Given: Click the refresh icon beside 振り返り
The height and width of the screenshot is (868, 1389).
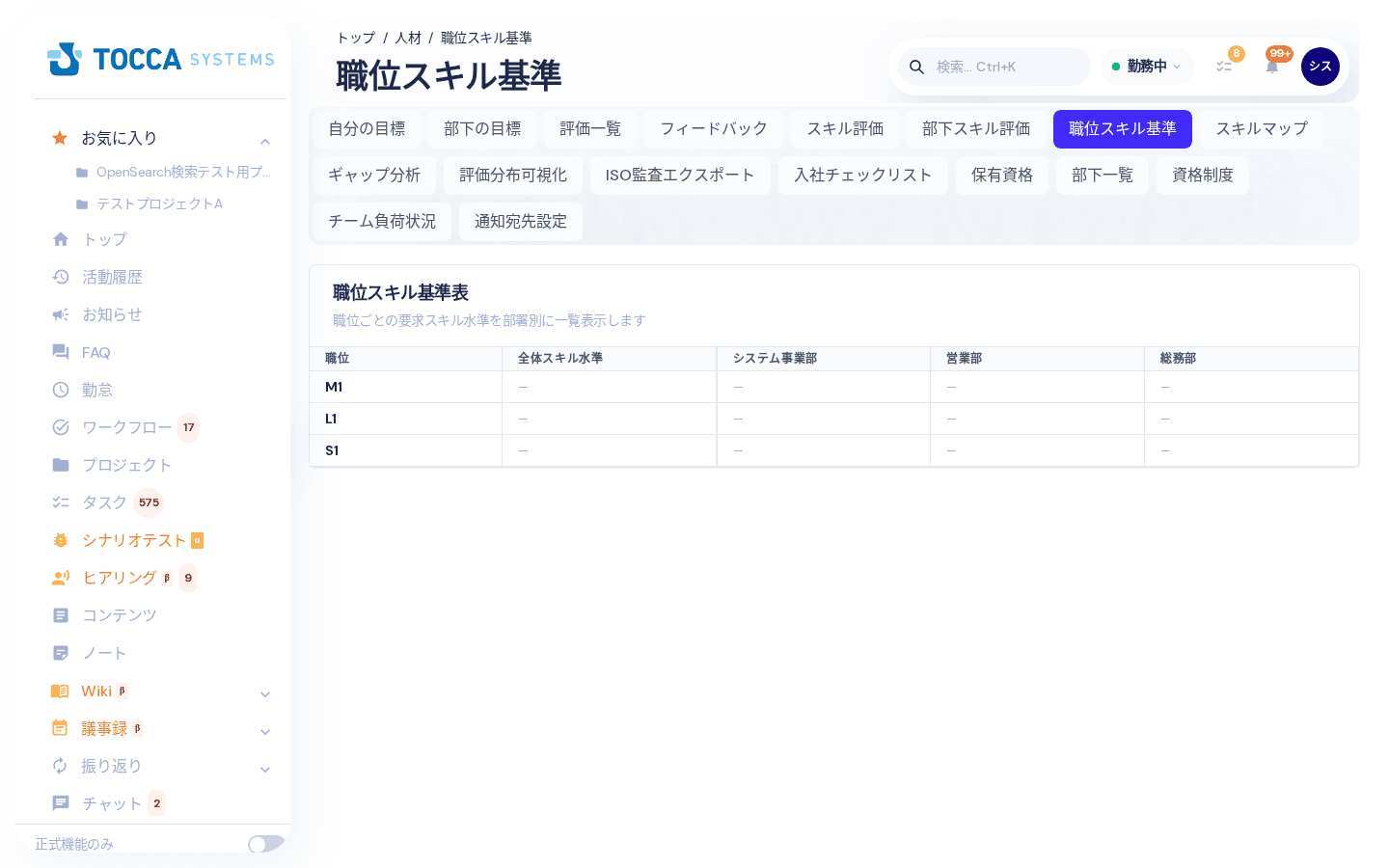Looking at the screenshot, I should (x=60, y=766).
